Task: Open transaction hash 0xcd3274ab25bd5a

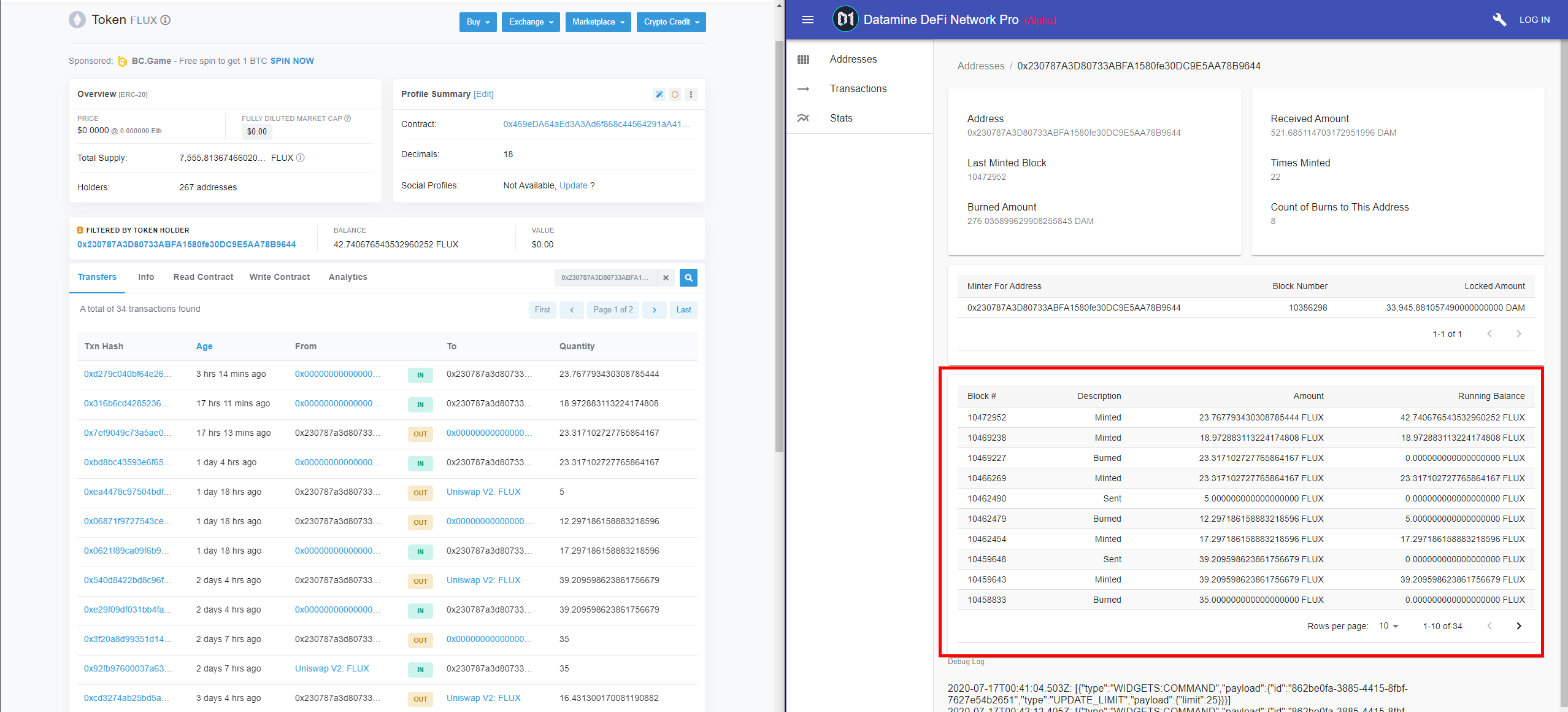Action: [126, 698]
